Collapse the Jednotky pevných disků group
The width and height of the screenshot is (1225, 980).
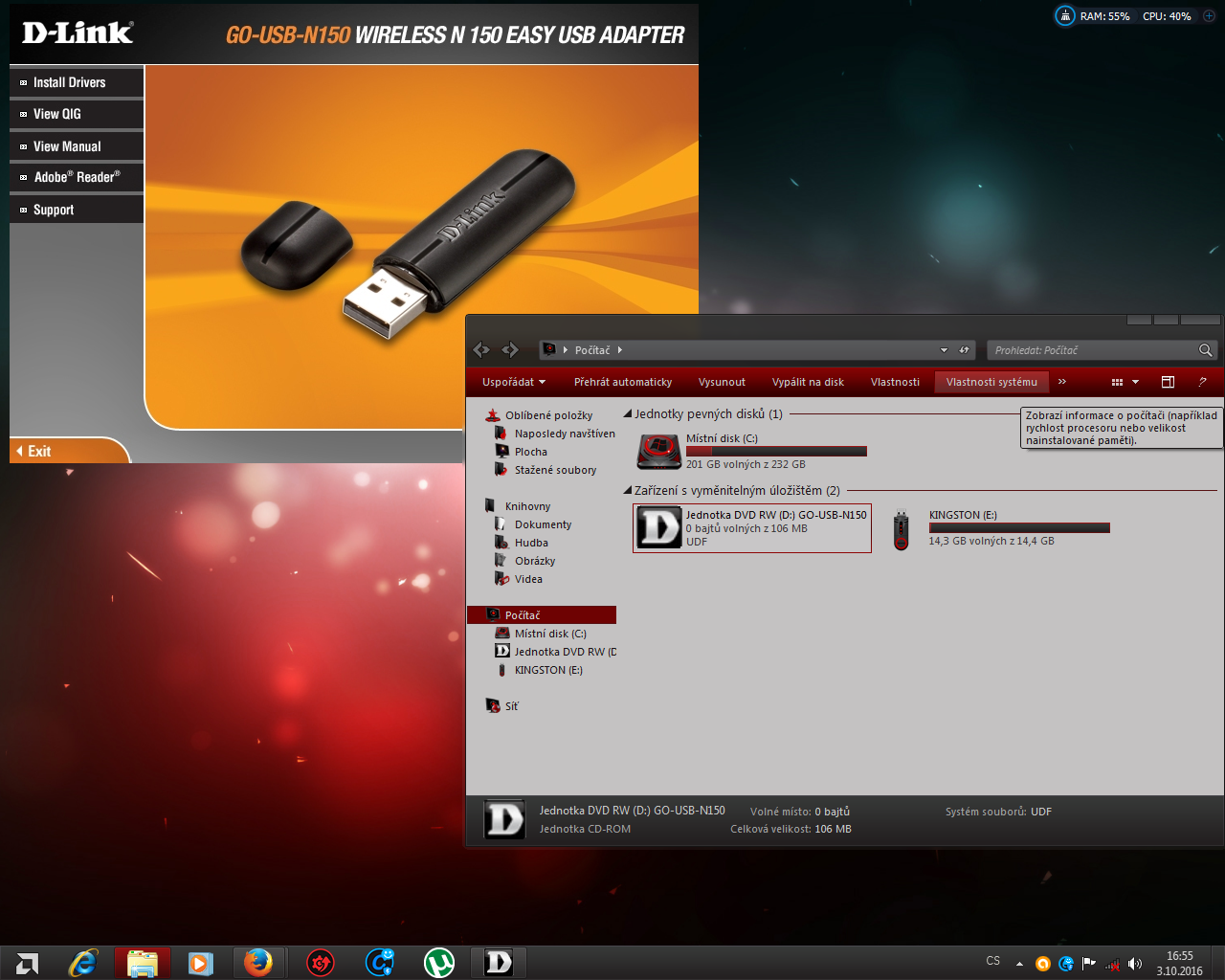(628, 414)
